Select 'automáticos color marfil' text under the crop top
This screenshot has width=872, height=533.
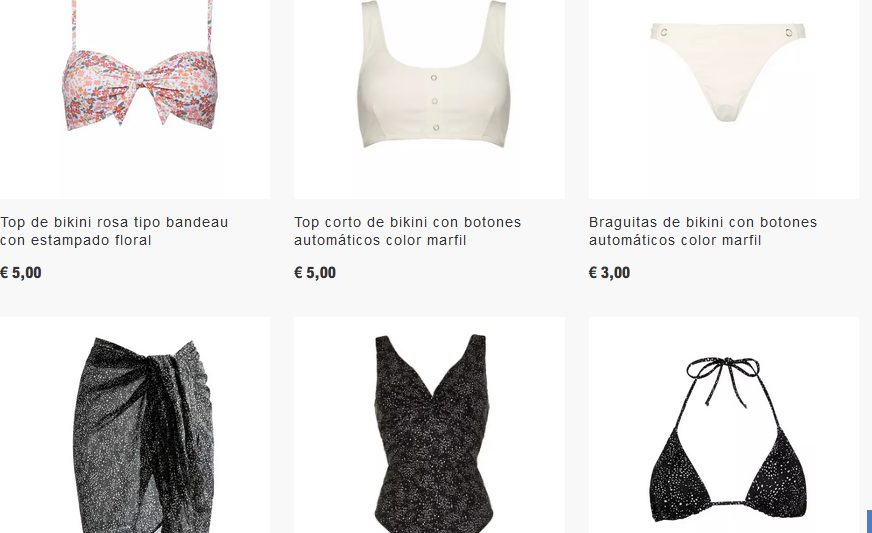380,240
